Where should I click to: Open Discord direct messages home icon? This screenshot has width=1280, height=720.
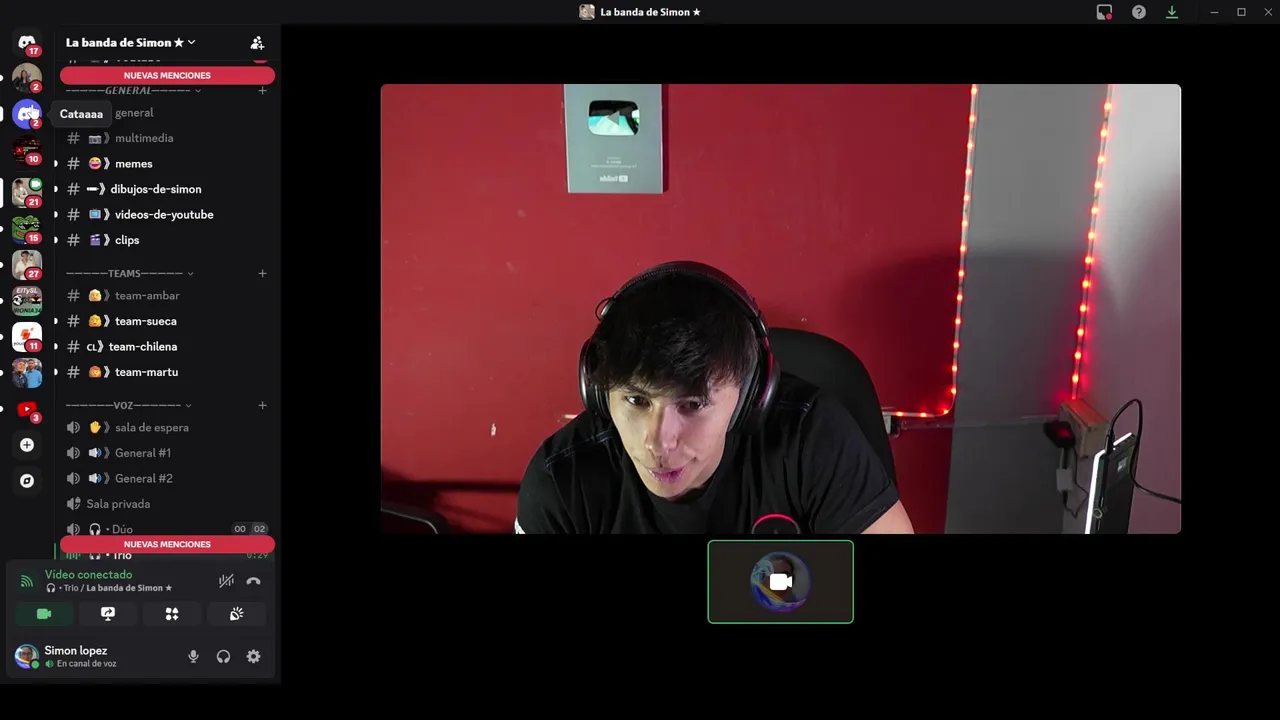(27, 42)
